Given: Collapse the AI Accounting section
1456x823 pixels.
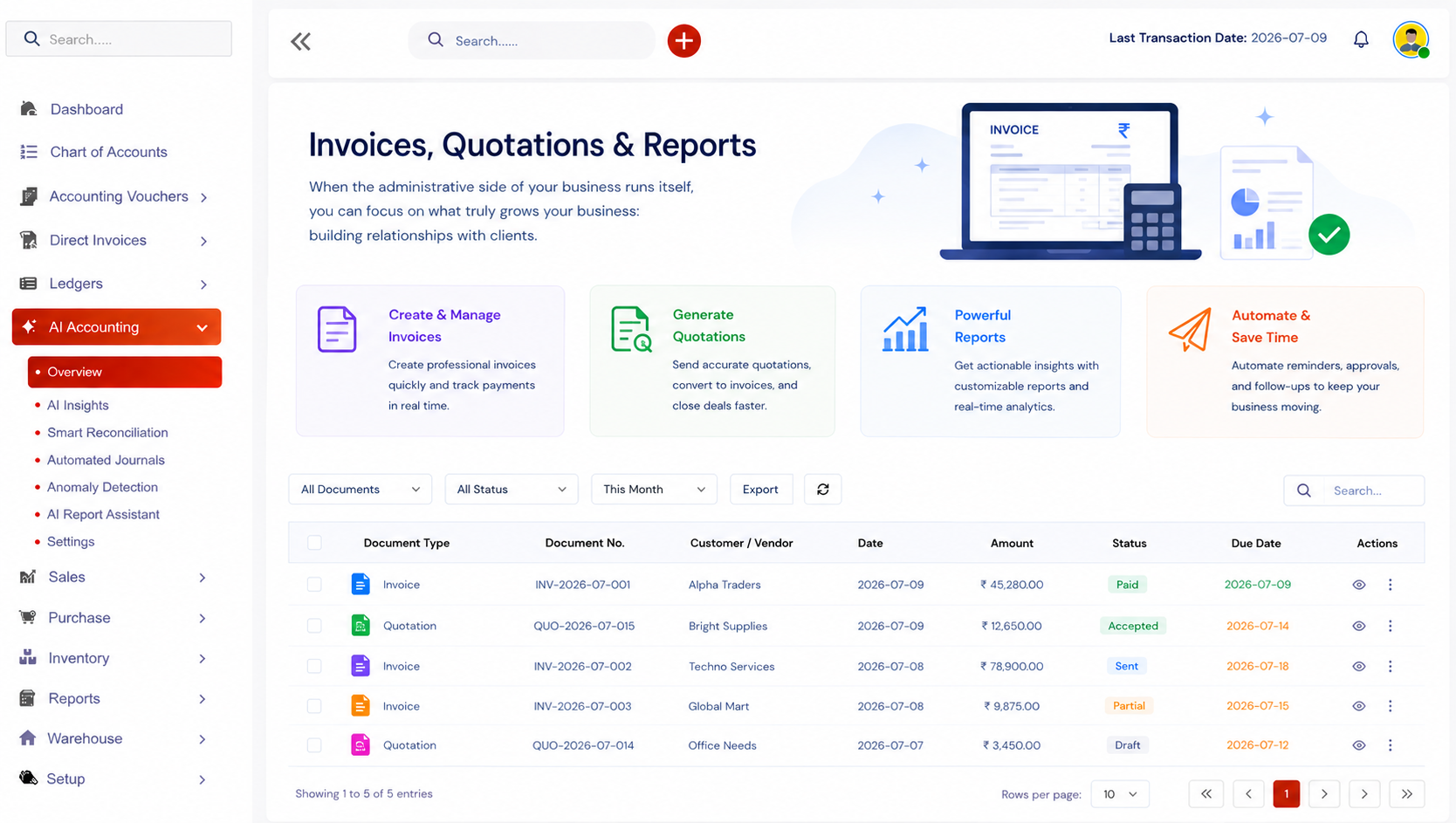Looking at the screenshot, I should tap(116, 327).
